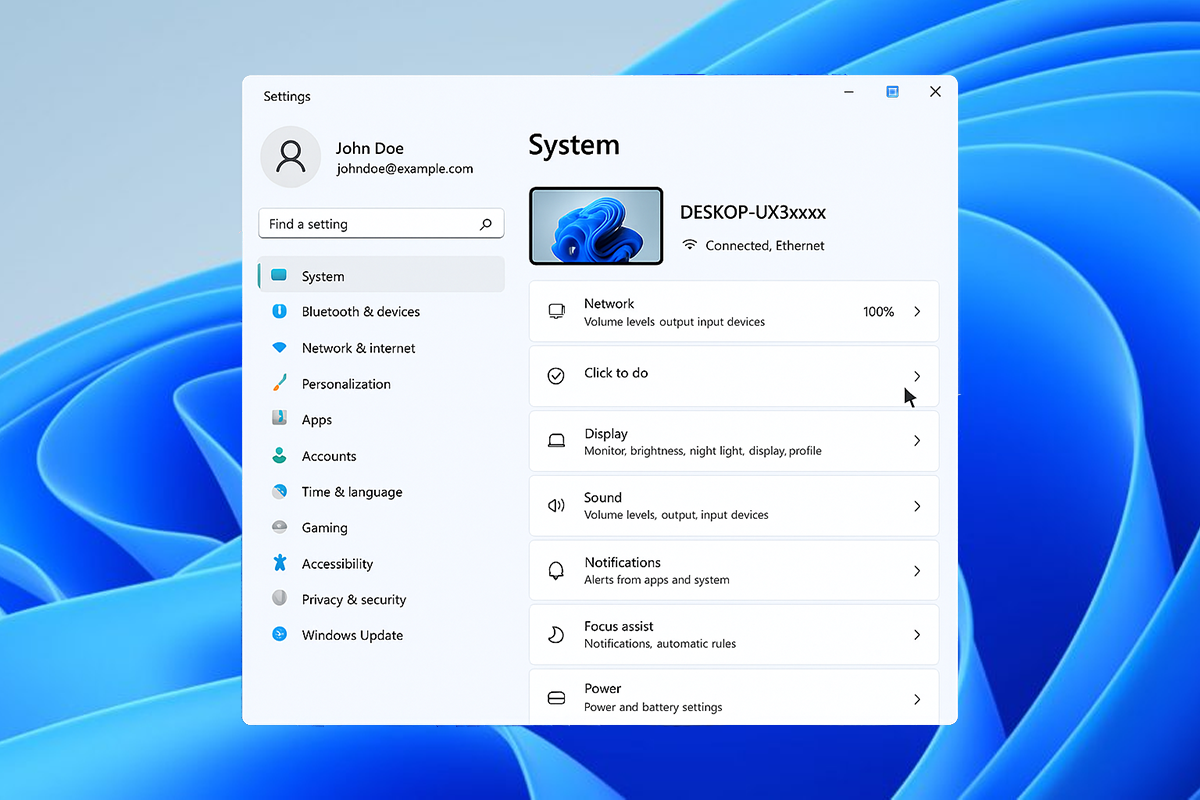Click the Power row battery icon
1200x800 pixels.
[556, 698]
